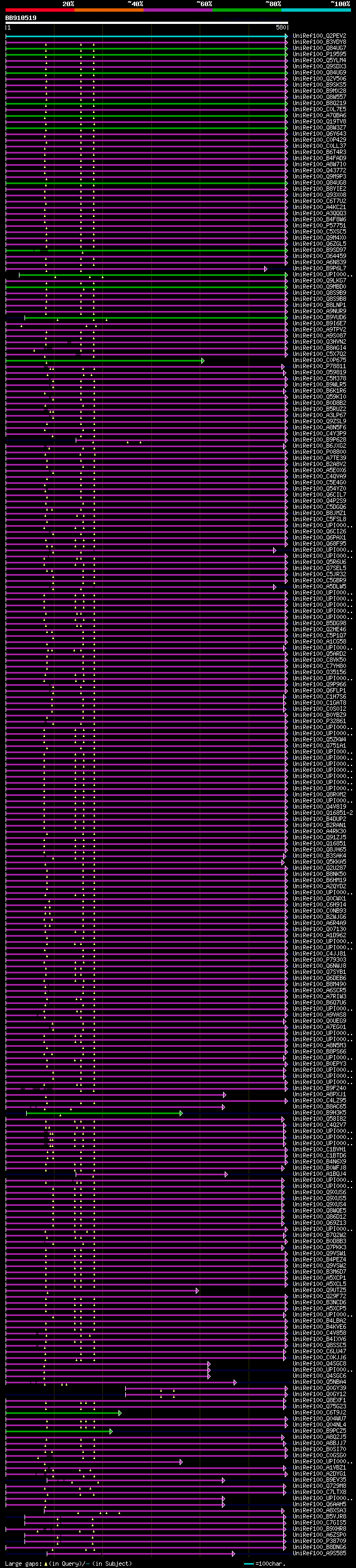
Task: Select the UniRef100_C0P675 label
Action: [319, 360]
